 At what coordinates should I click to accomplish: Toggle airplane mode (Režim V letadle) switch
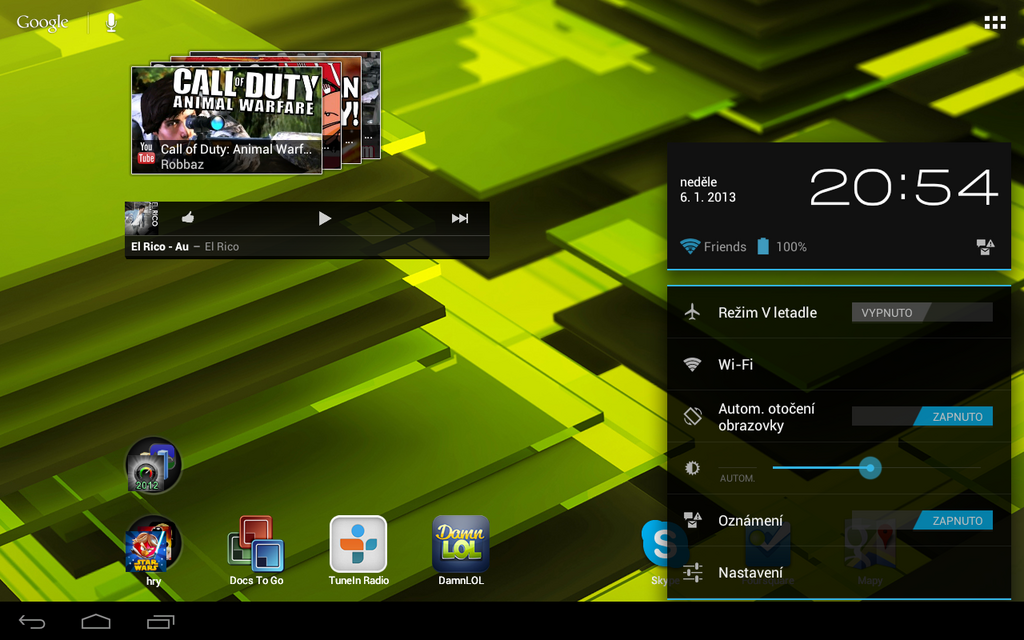point(921,313)
